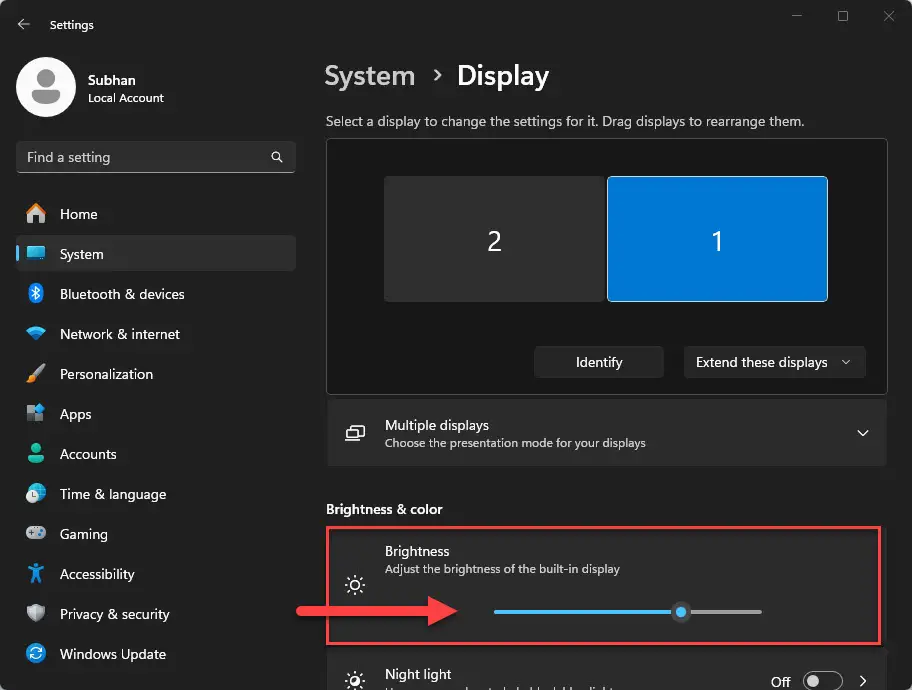Image resolution: width=912 pixels, height=690 pixels.
Task: Expand the Multiple displays section
Action: (x=862, y=433)
